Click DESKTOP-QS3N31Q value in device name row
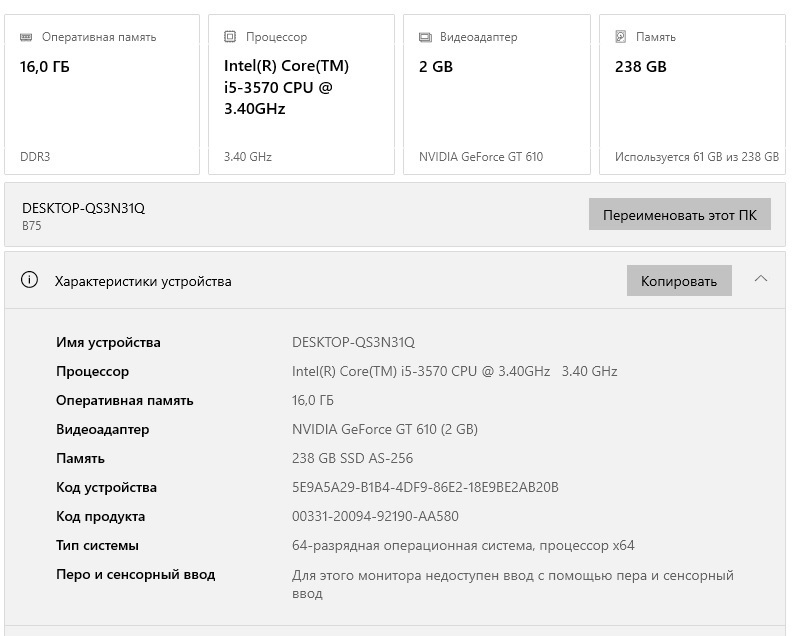This screenshot has width=794, height=636. pyautogui.click(x=353, y=342)
